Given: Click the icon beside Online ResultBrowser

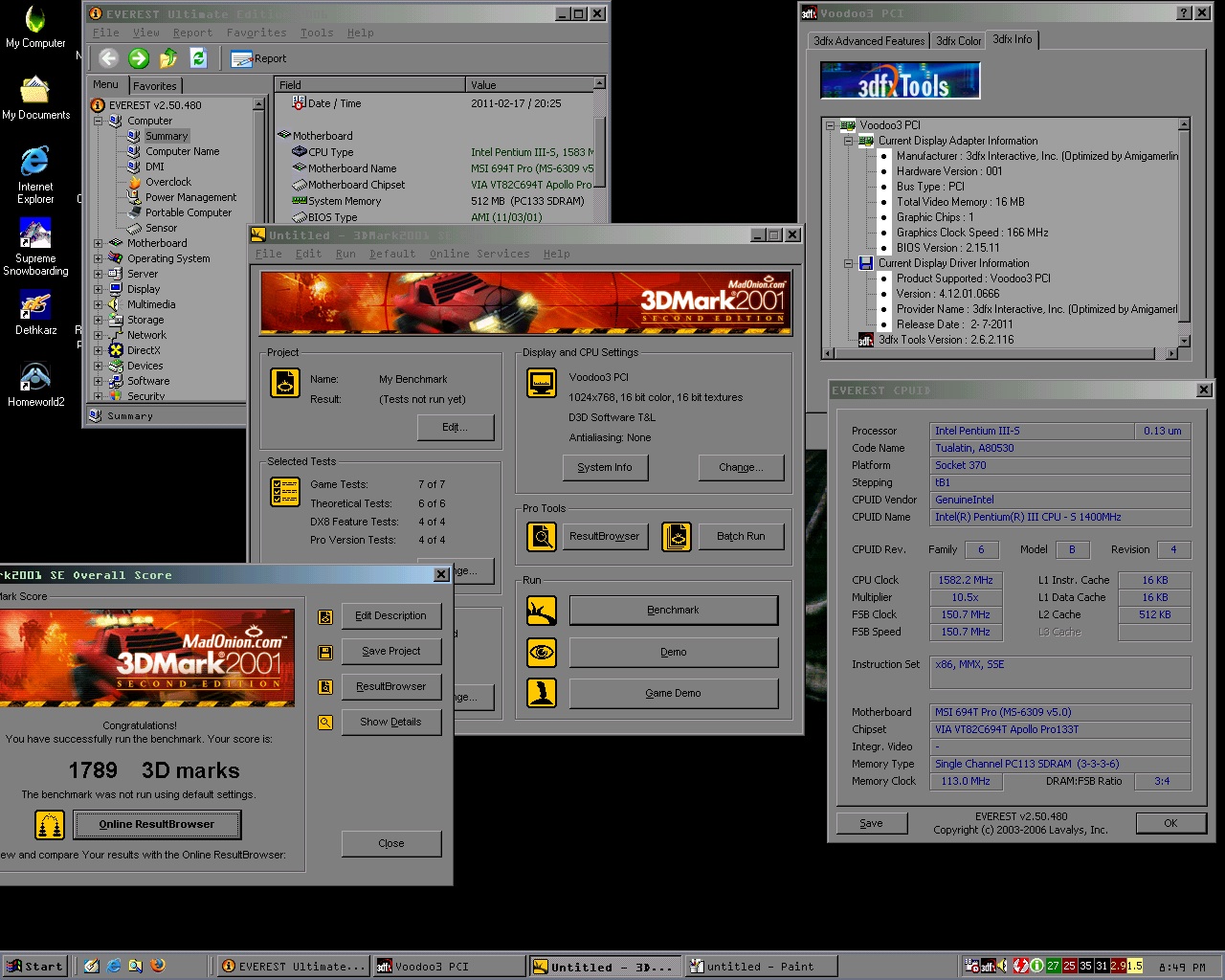Looking at the screenshot, I should coord(50,824).
